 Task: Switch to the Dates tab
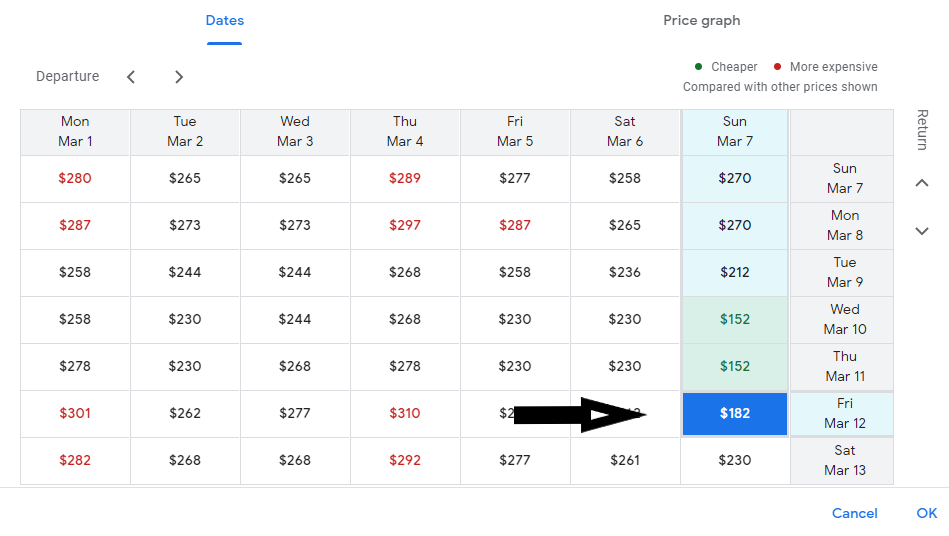(225, 21)
